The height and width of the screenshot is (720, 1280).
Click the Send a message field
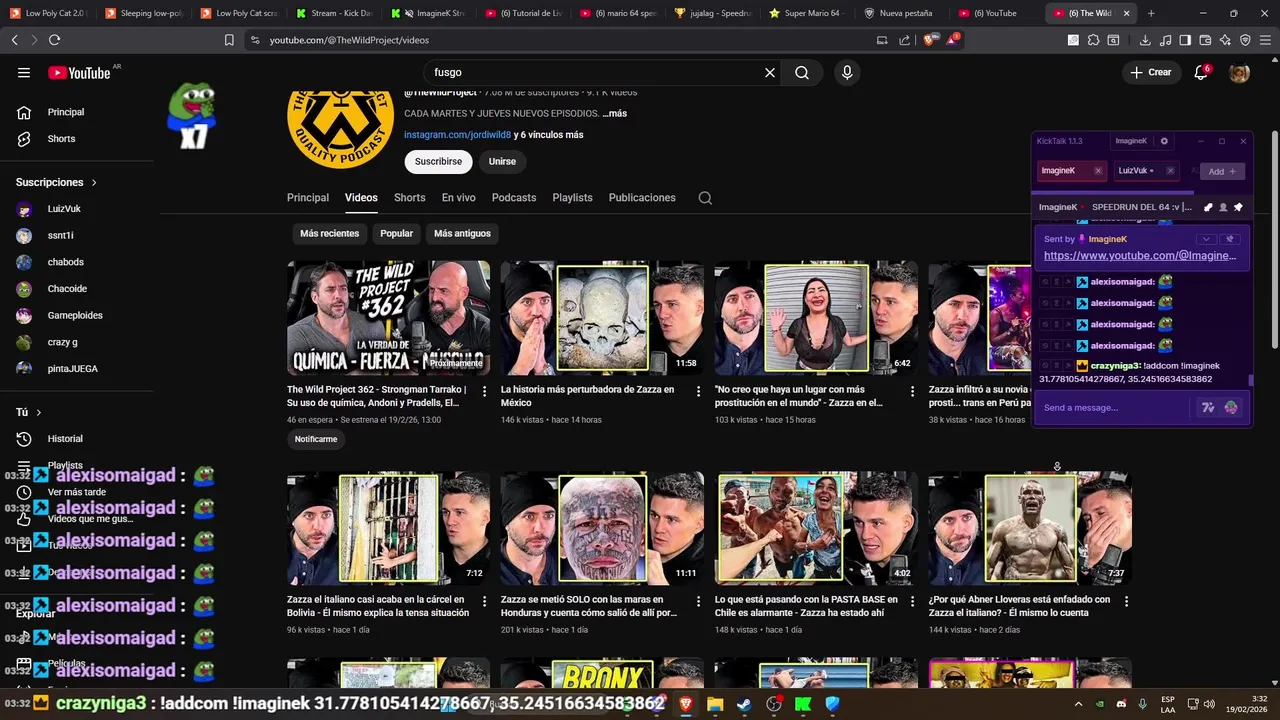(1115, 408)
